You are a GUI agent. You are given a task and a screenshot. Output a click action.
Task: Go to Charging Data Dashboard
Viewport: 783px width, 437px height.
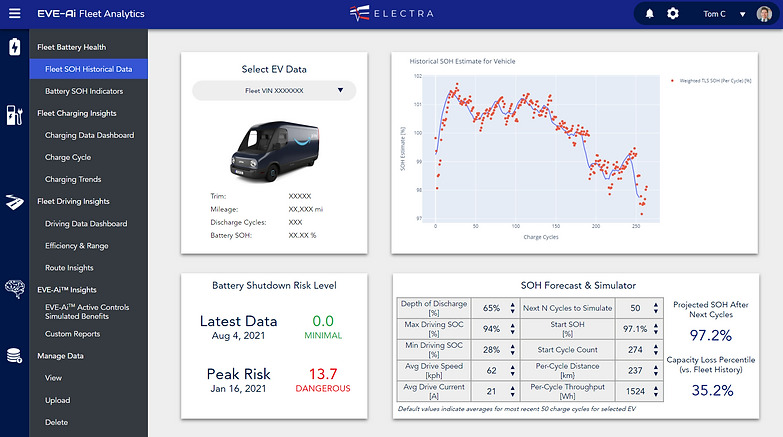[x=89, y=135]
